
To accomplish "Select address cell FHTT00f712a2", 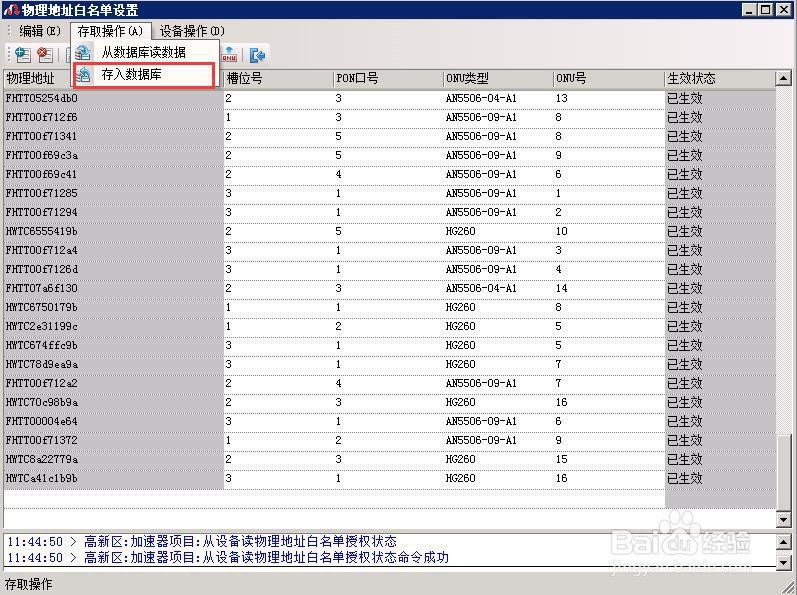I will pos(114,383).
